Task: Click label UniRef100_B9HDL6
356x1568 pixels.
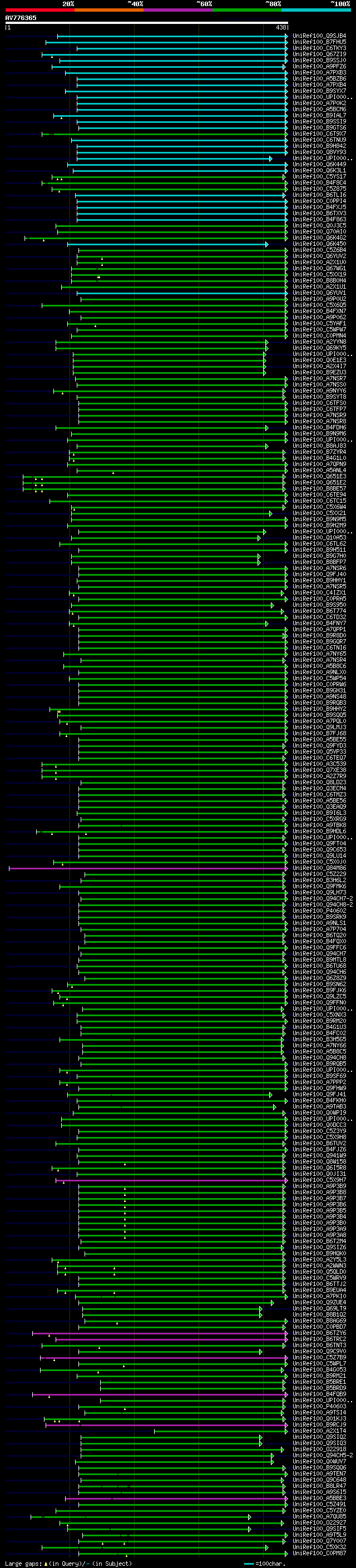Action: pyautogui.click(x=319, y=832)
